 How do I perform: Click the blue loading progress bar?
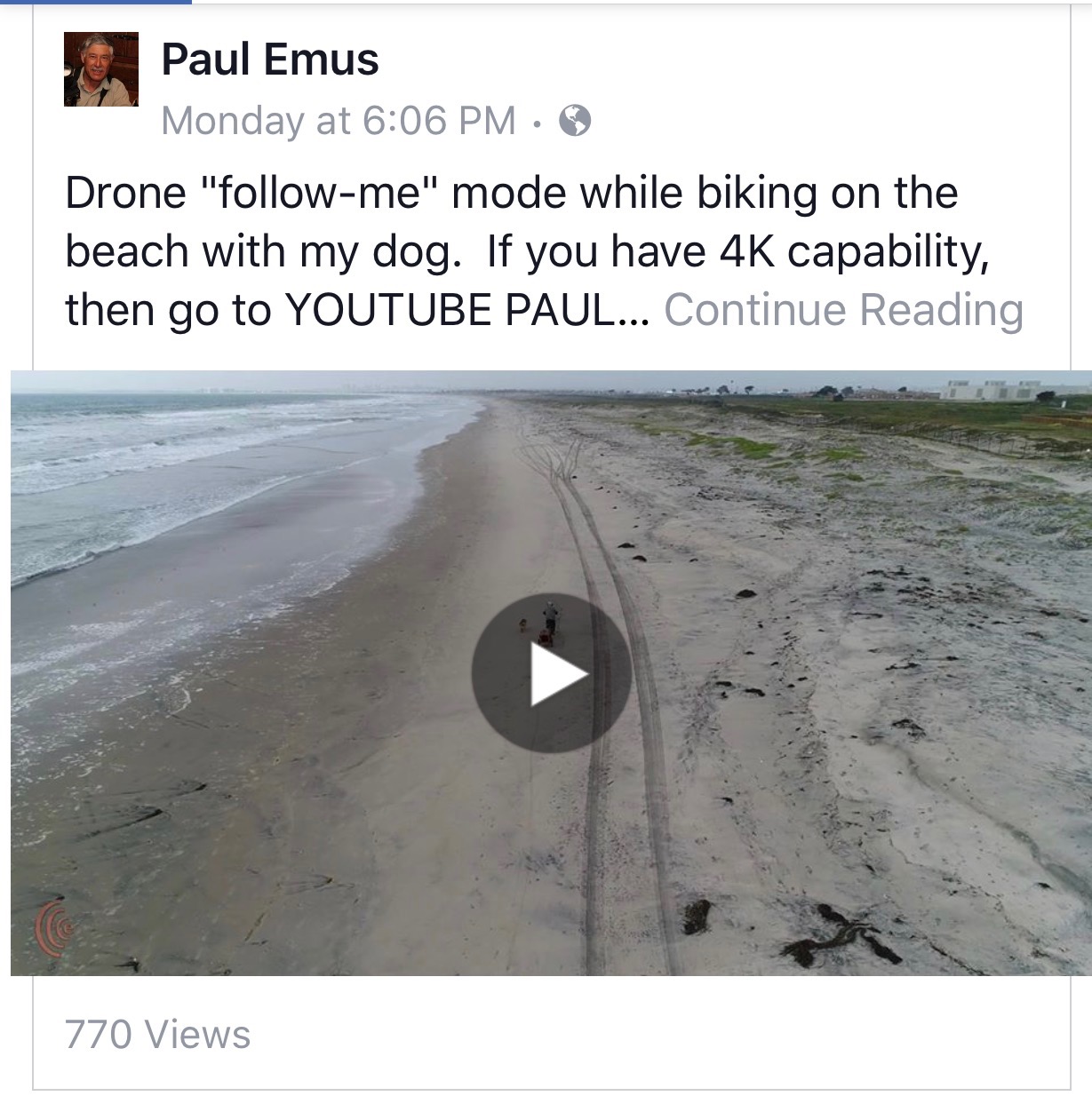point(96,2)
